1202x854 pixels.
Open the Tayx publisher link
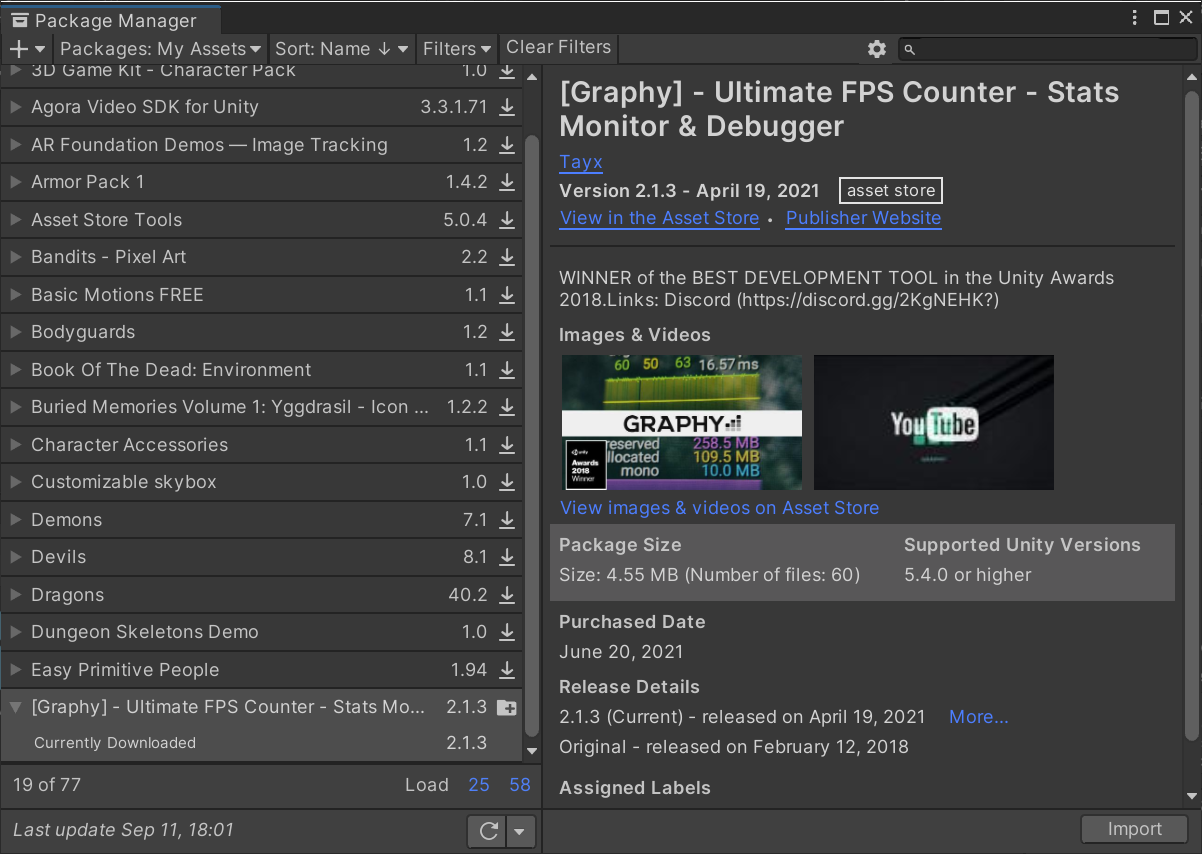(581, 162)
